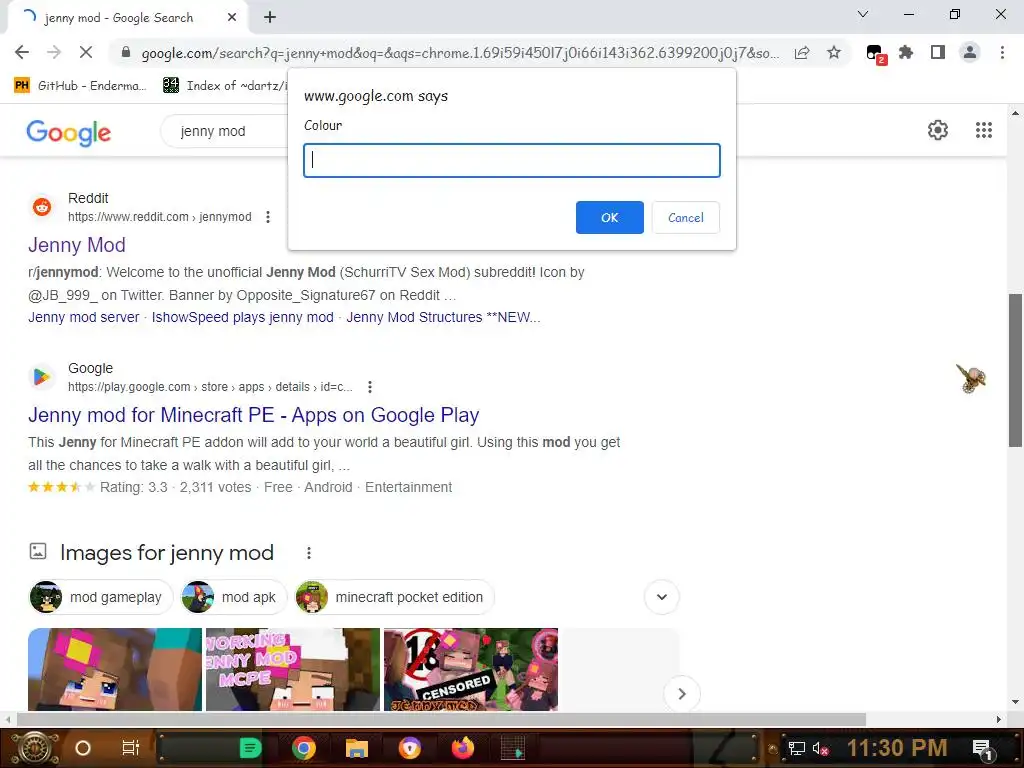Open more options for Google Play result

tap(370, 387)
